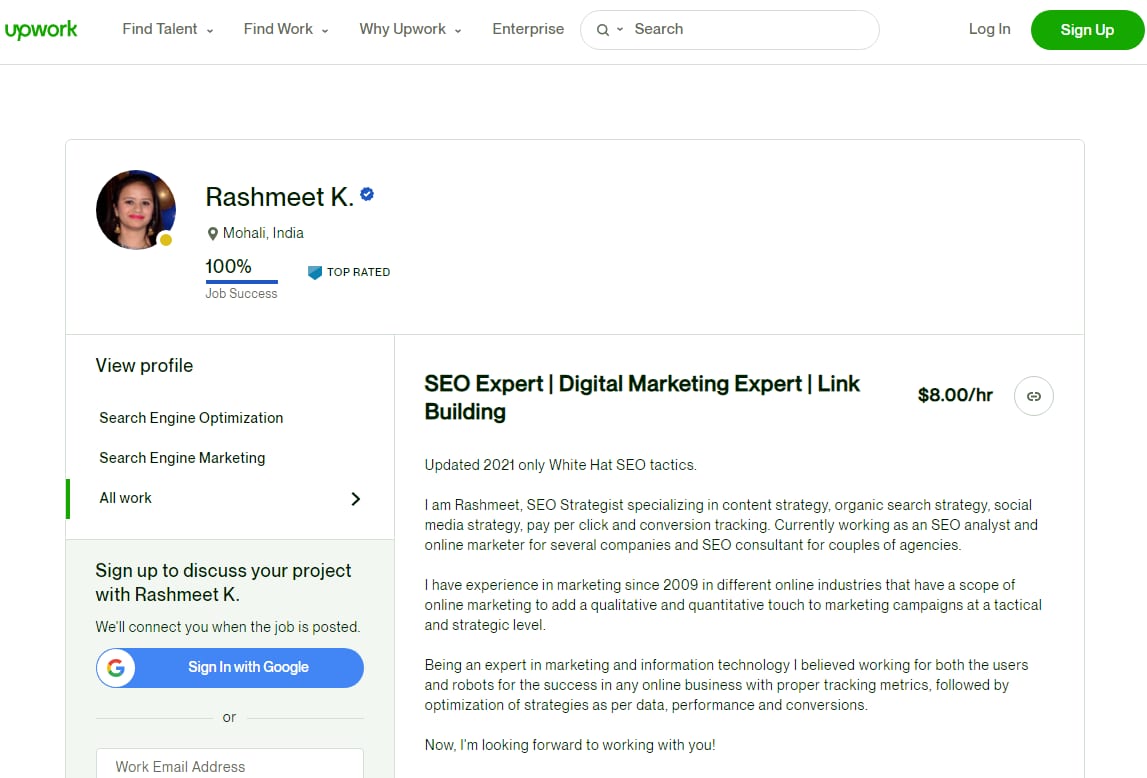
Task: Click the Google icon in the sign-in button
Action: tap(116, 668)
